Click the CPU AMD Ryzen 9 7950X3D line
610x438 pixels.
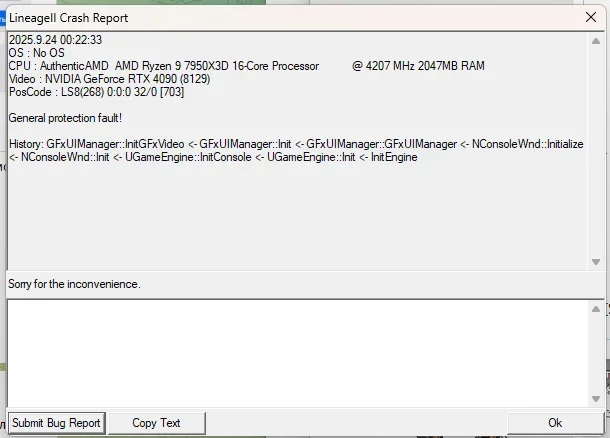point(247,66)
